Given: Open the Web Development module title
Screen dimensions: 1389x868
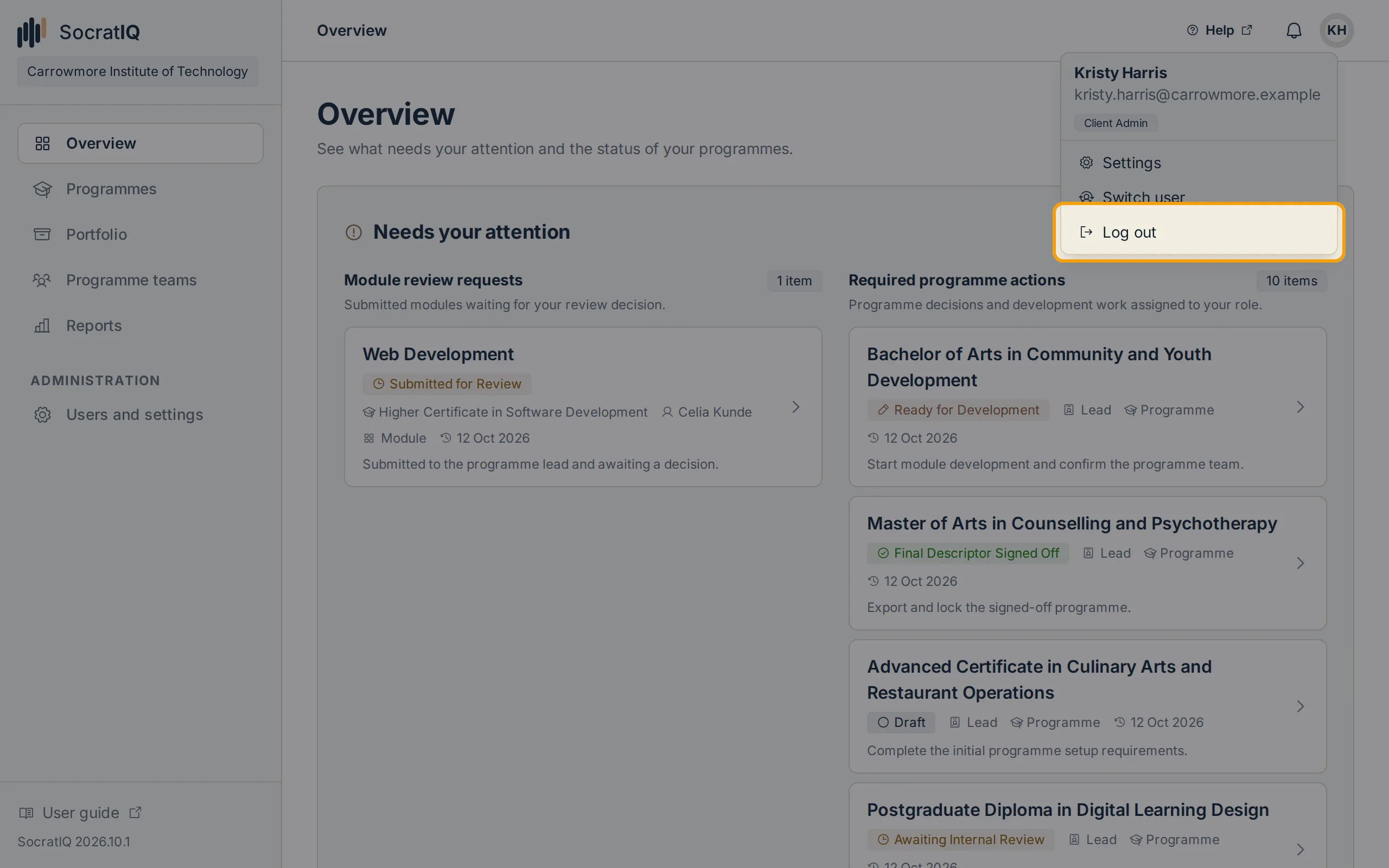Looking at the screenshot, I should (438, 354).
